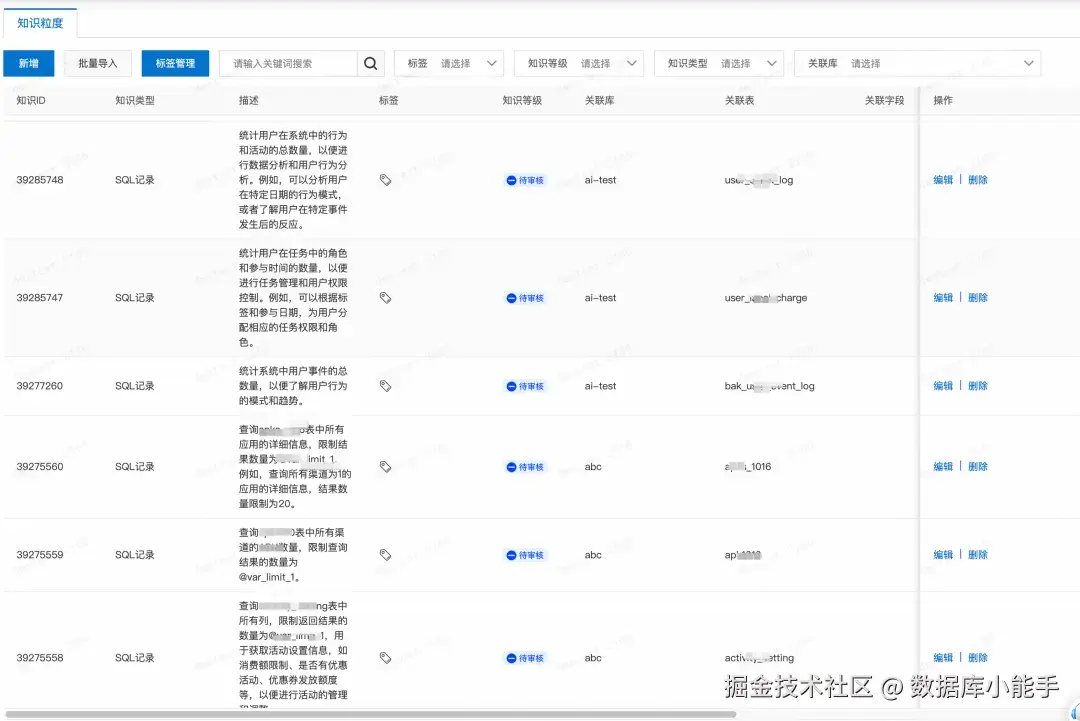Click ai-test library cell in row 39285748
This screenshot has width=1080, height=721.
click(x=600, y=180)
